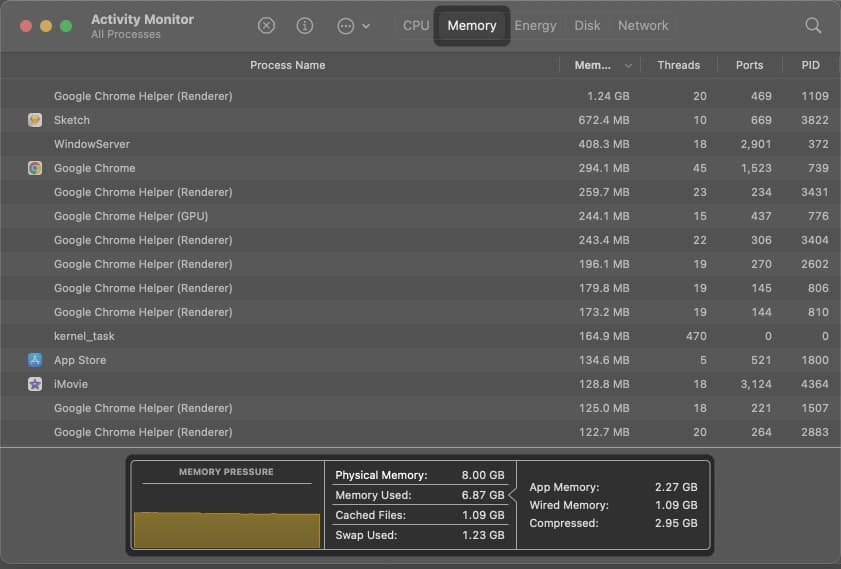Sort by the Ports column header
Screen dimensions: 841x569
click(749, 65)
